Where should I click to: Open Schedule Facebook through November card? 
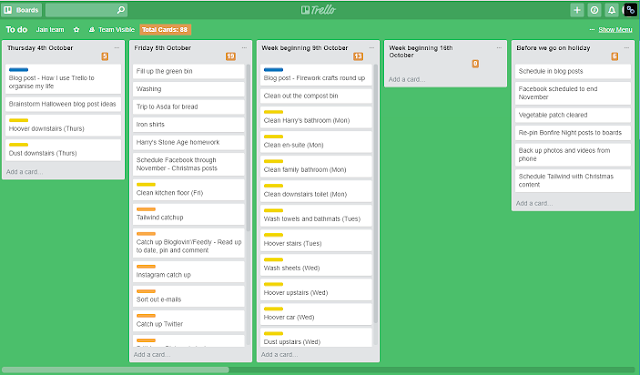[189, 164]
